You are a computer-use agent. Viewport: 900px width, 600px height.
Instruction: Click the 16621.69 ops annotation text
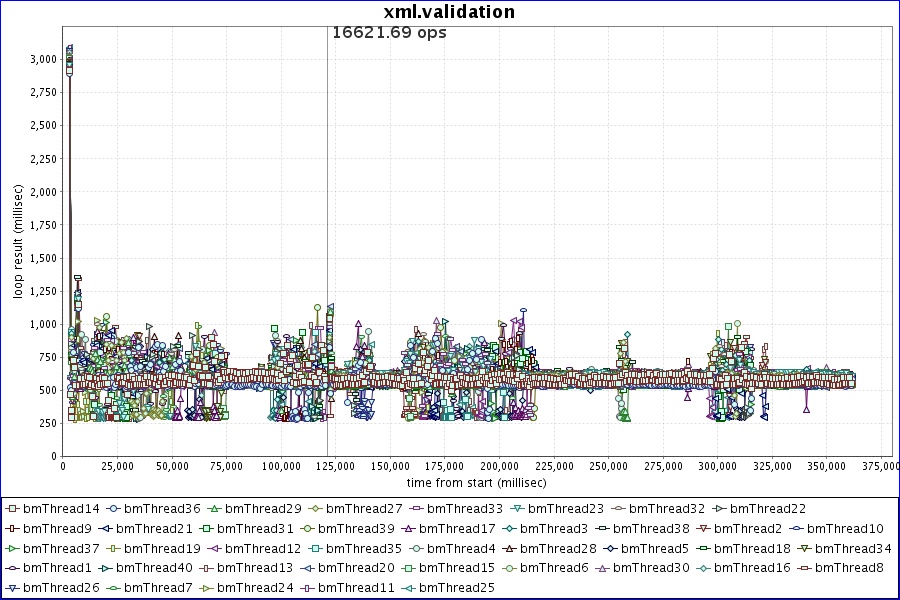(389, 33)
